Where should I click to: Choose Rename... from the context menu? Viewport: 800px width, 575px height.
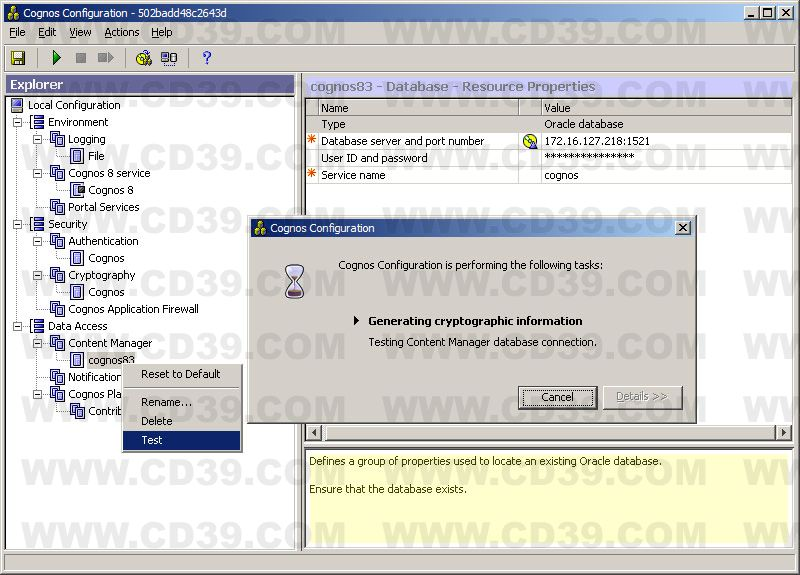coord(182,402)
